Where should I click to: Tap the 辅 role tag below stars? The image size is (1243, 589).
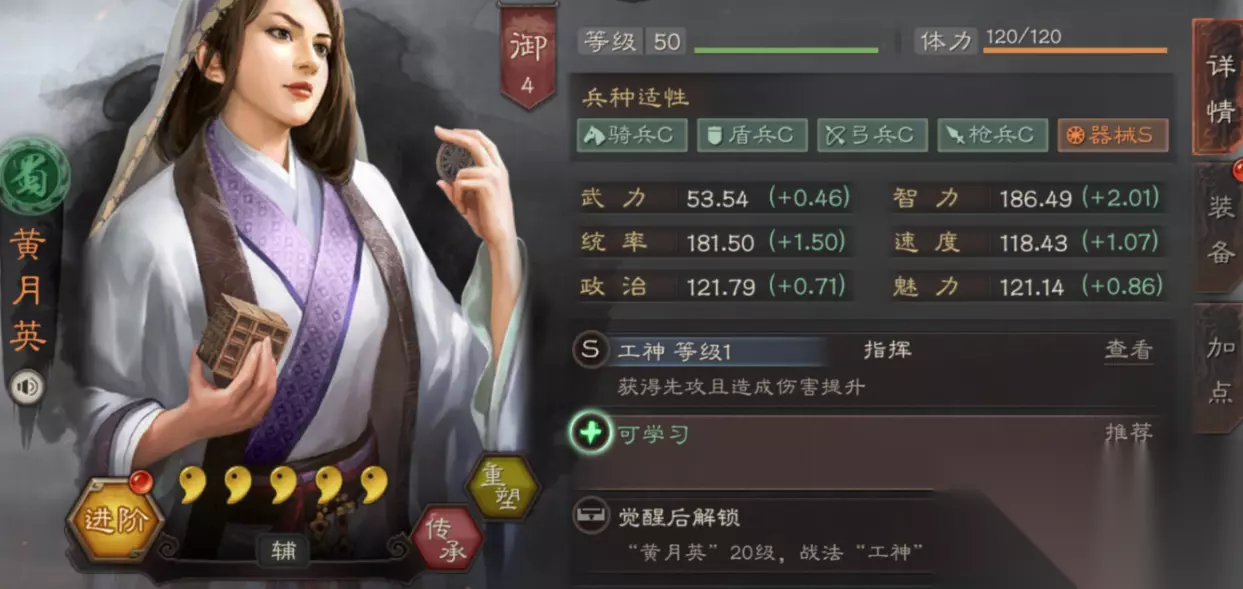[283, 549]
